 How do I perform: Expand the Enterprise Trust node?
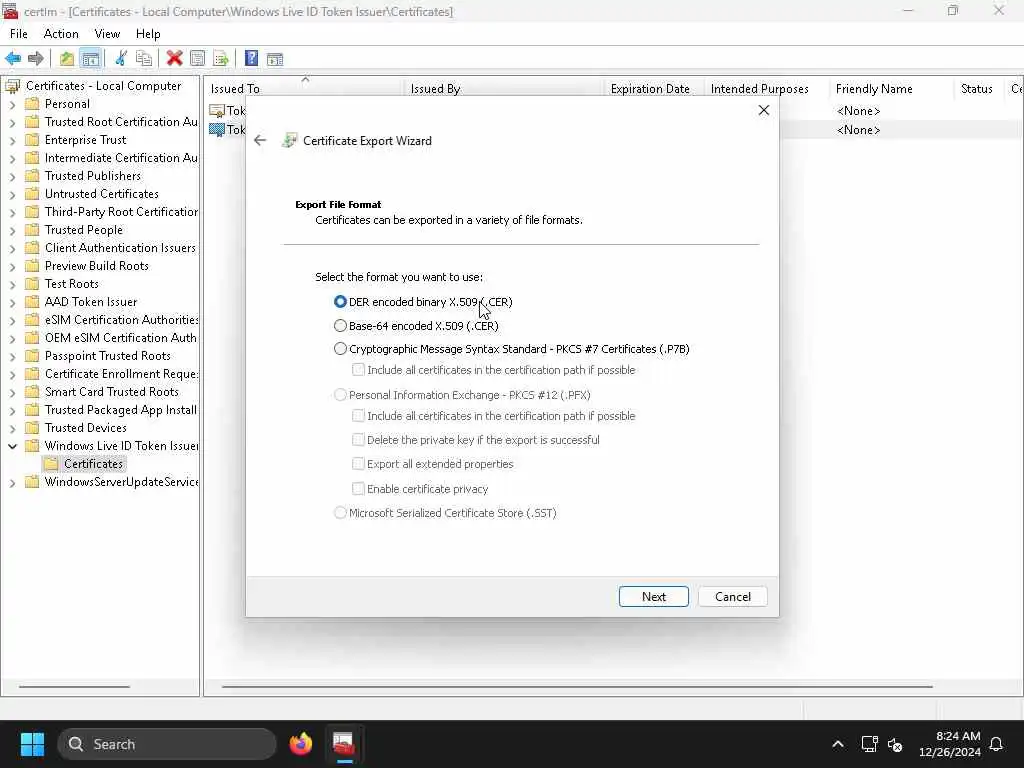pyautogui.click(x=12, y=140)
